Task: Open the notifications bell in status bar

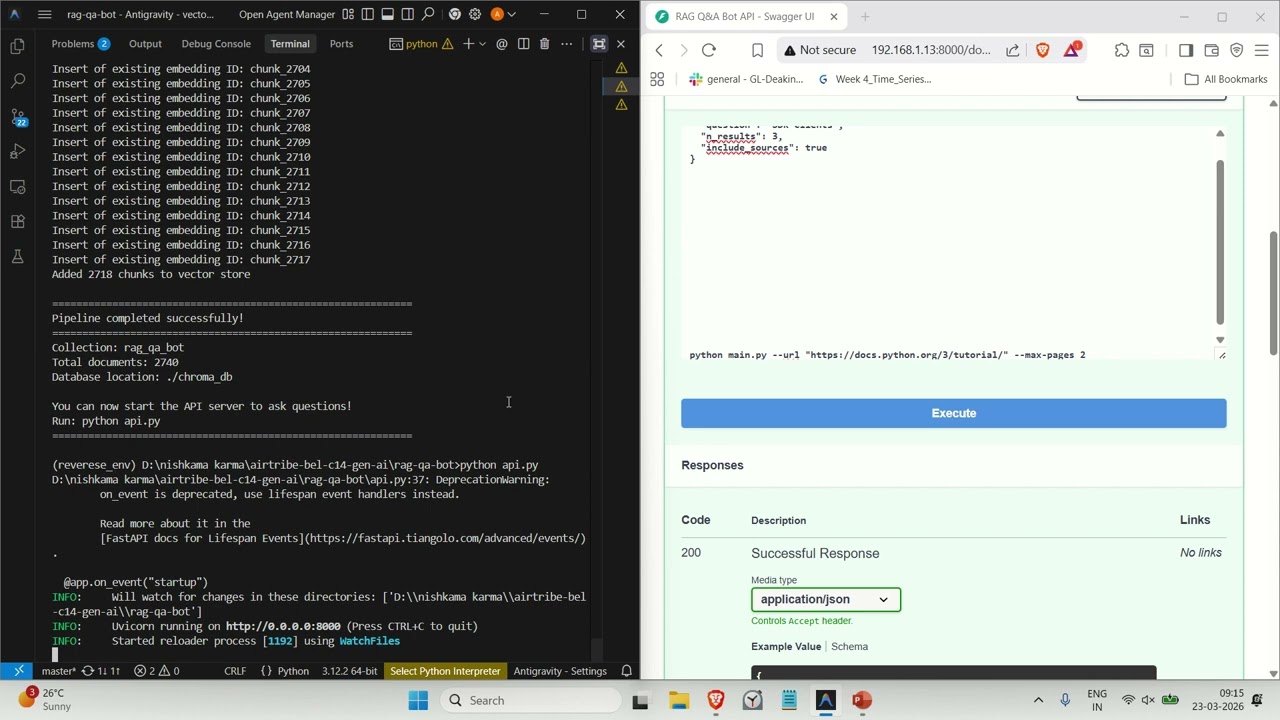Action: (627, 671)
